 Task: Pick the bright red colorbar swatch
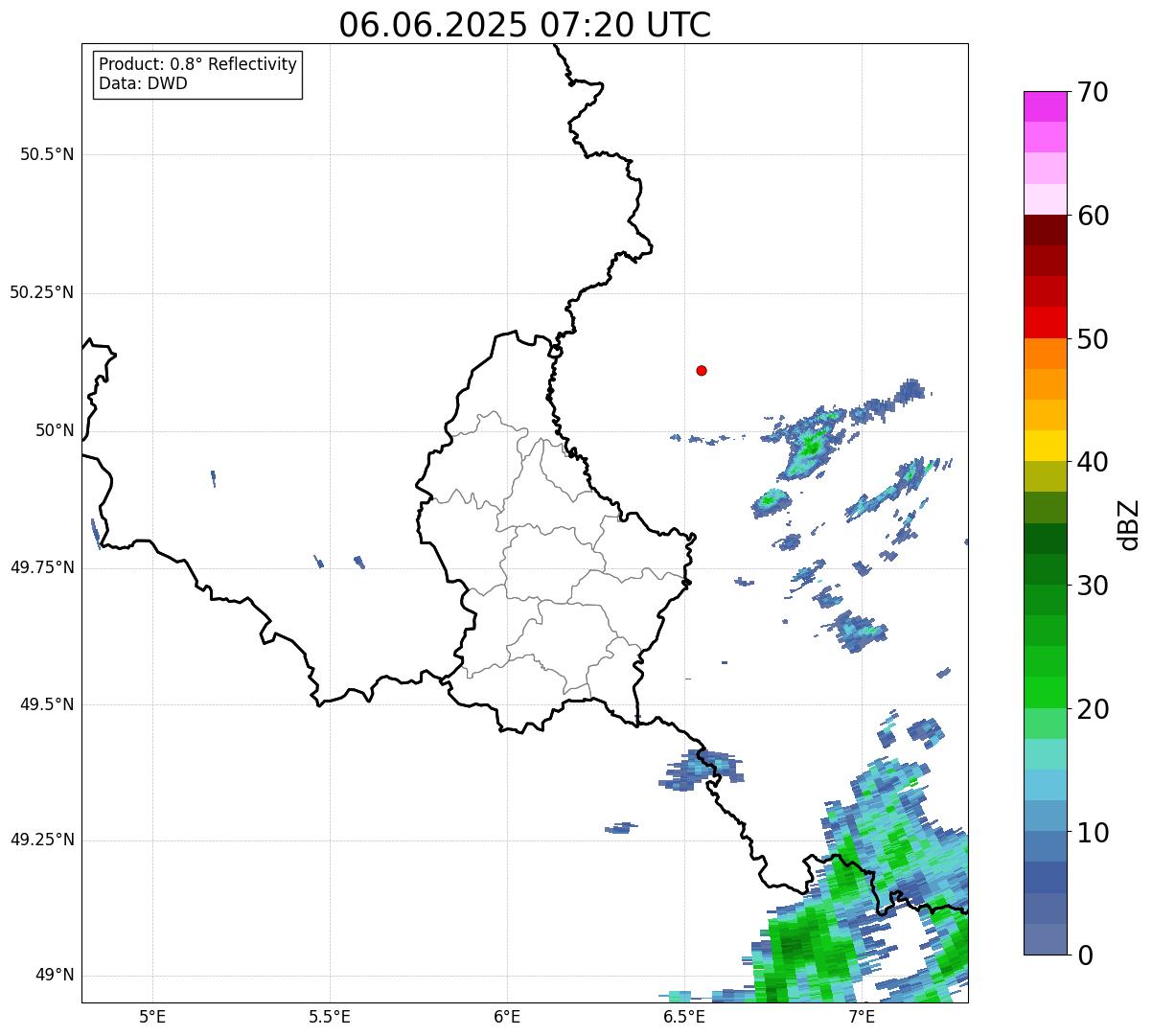pyautogui.click(x=1046, y=323)
